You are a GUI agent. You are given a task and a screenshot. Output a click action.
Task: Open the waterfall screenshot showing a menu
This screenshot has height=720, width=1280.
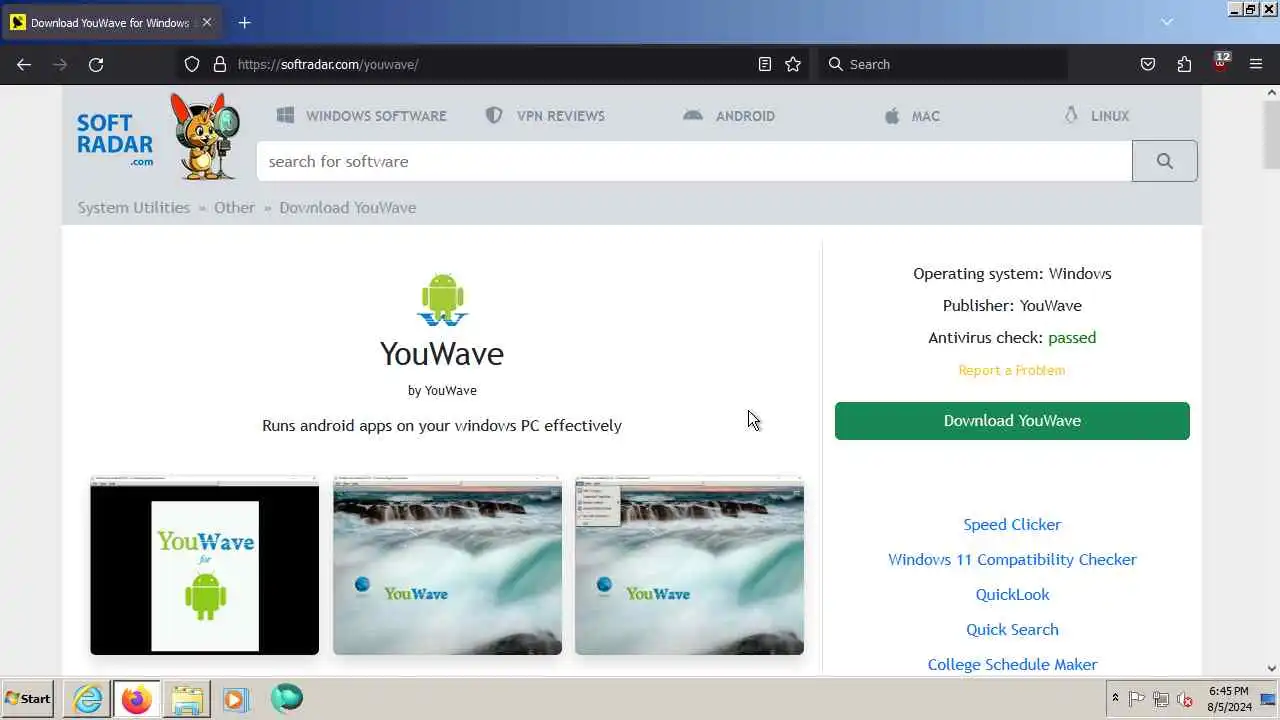(689, 566)
